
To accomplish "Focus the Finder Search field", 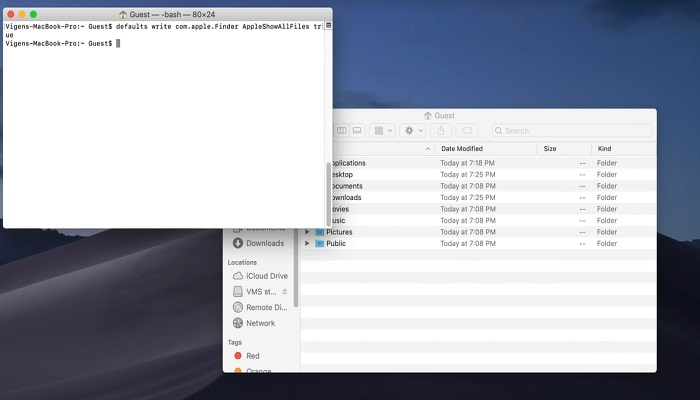I will (572, 130).
